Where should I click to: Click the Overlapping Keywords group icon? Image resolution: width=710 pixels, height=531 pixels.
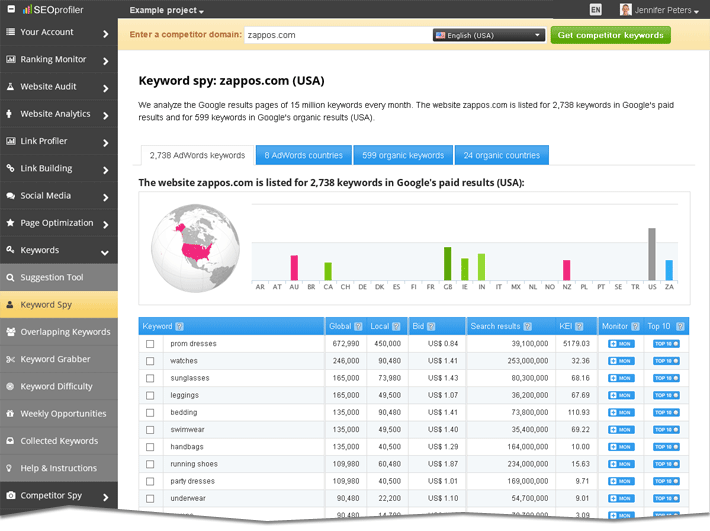tap(10, 332)
